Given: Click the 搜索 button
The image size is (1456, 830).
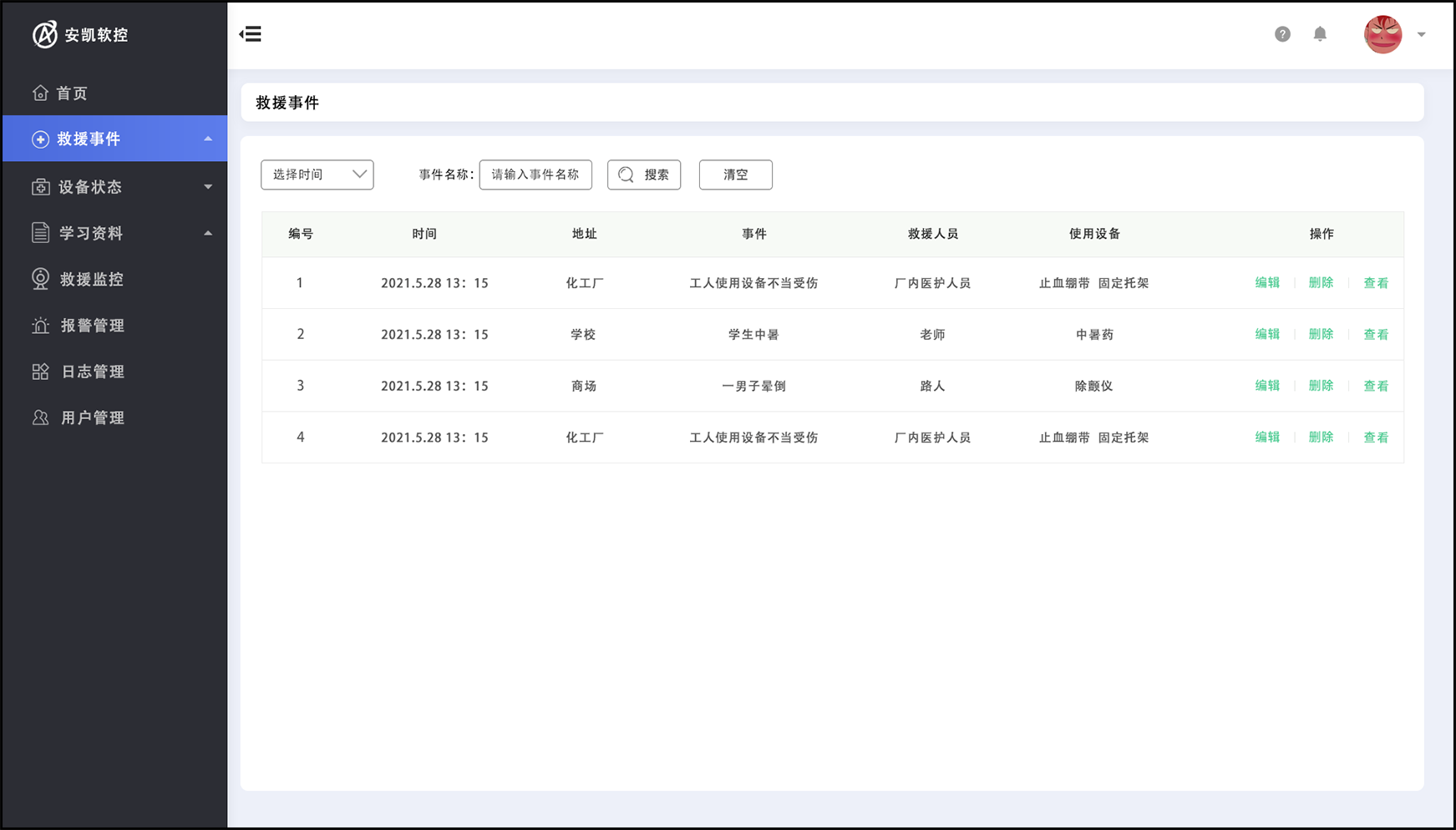Looking at the screenshot, I should [x=644, y=175].
